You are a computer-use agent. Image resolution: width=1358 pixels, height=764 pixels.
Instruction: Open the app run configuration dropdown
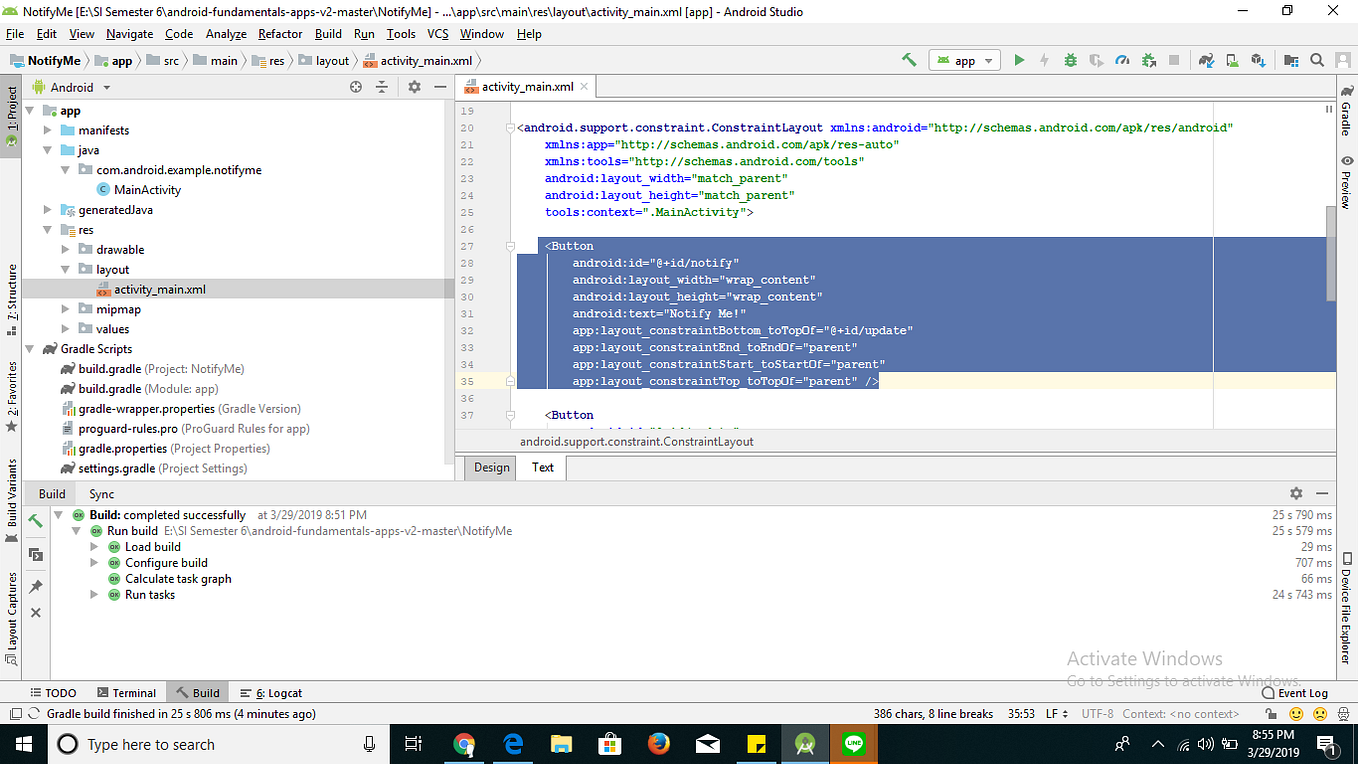964,60
